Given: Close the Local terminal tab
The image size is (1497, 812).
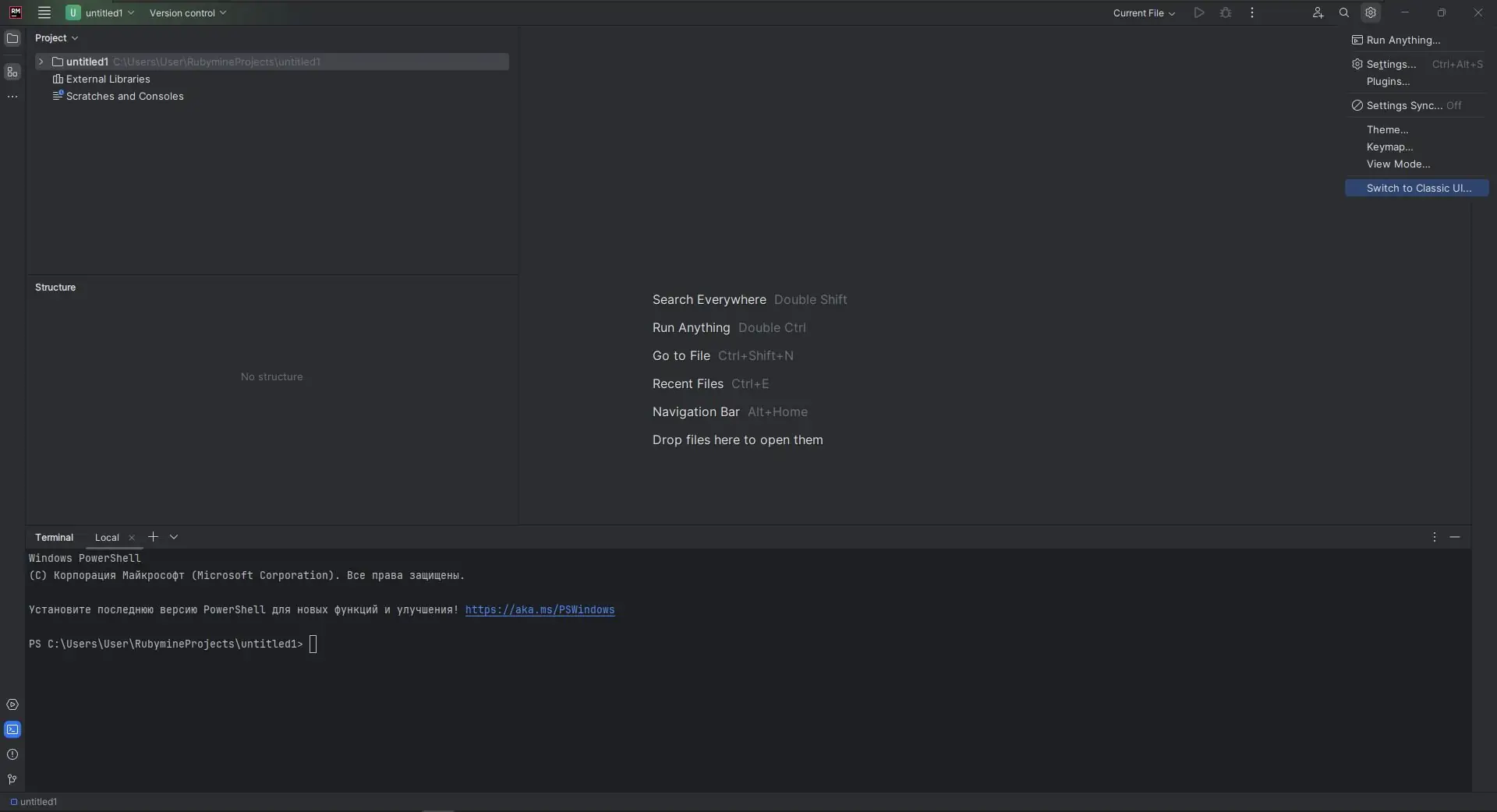Looking at the screenshot, I should coord(132,538).
